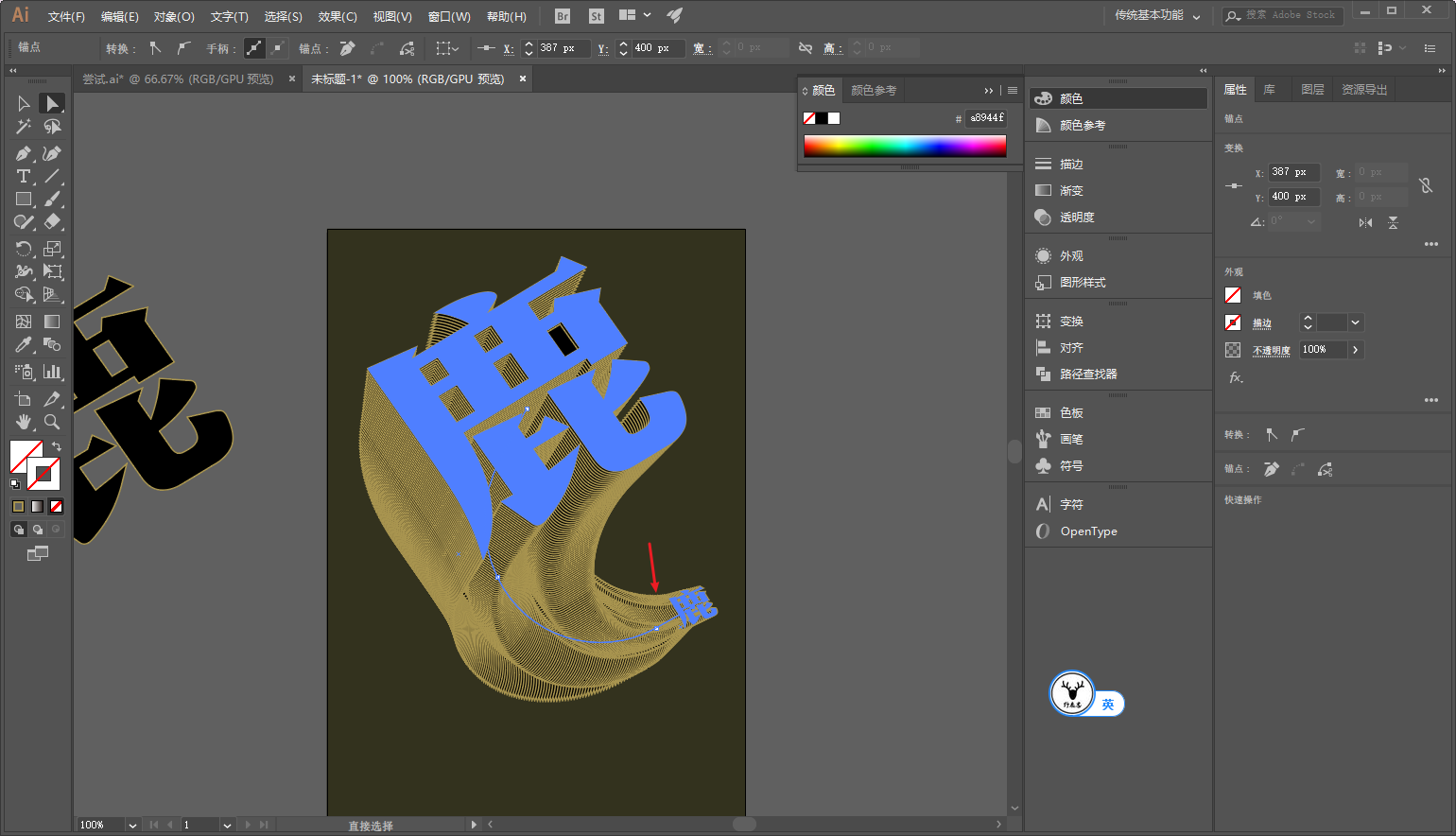1456x836 pixels.
Task: Open the stroke weight dropdown in Properties
Action: (1356, 322)
